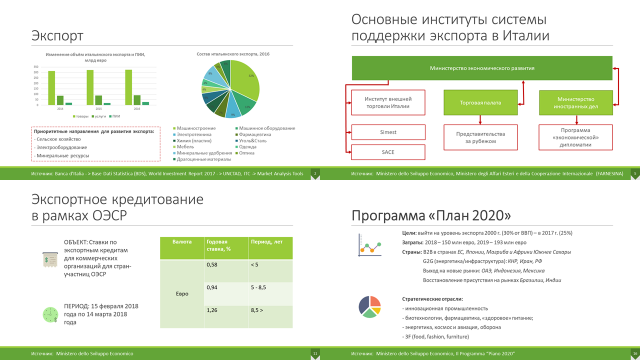This screenshot has width=640, height=360.
Task: Click the Министерство иностранных дел box
Action: pyautogui.click(x=576, y=102)
